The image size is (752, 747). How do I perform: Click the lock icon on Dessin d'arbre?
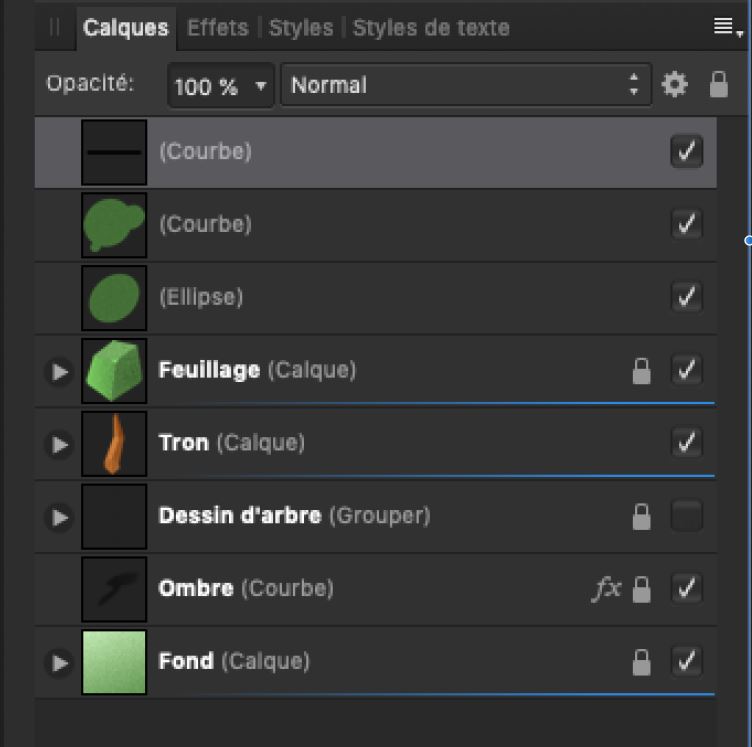click(642, 516)
